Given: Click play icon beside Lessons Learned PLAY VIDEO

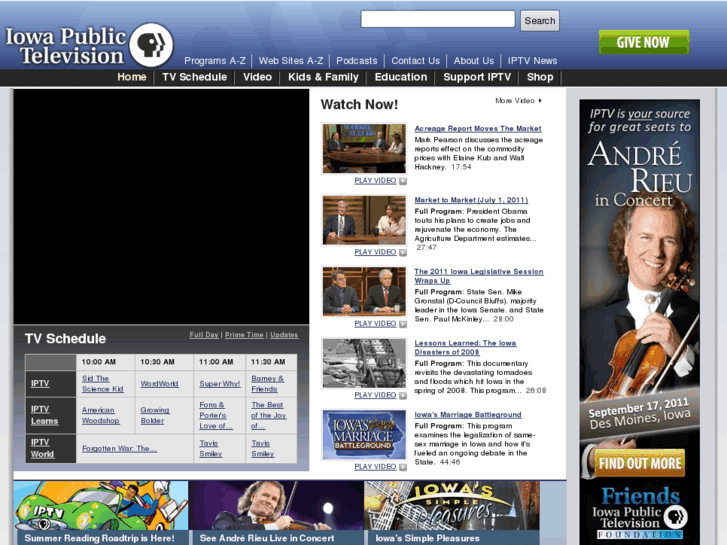Looking at the screenshot, I should click(403, 395).
